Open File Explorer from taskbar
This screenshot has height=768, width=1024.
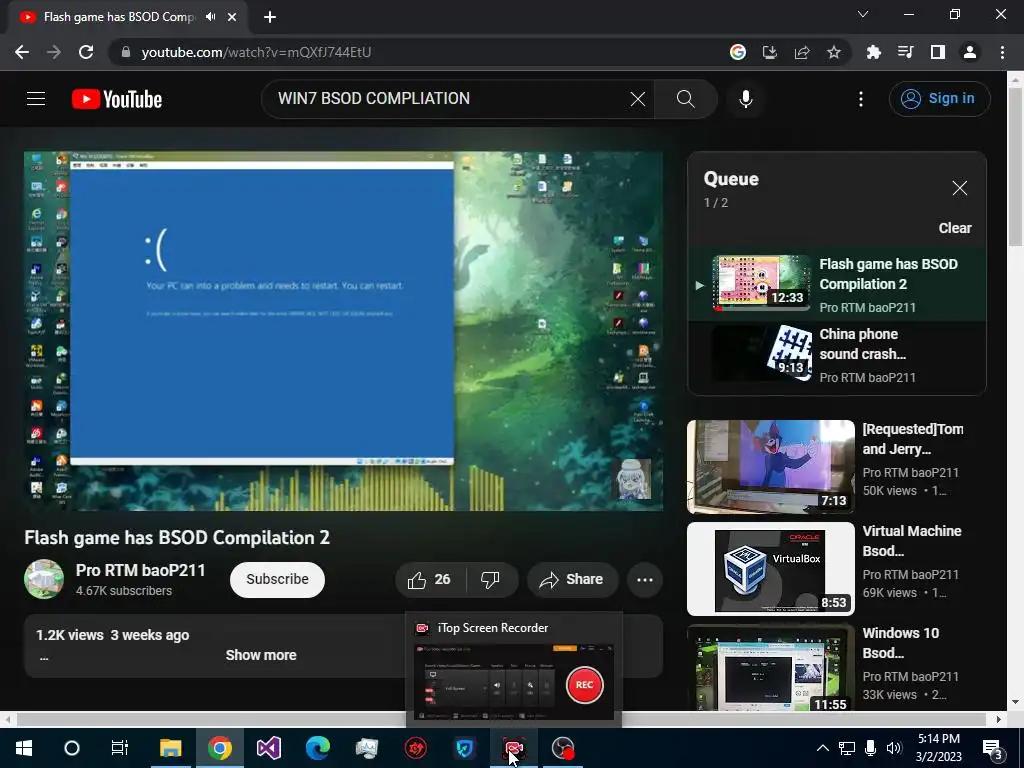170,748
